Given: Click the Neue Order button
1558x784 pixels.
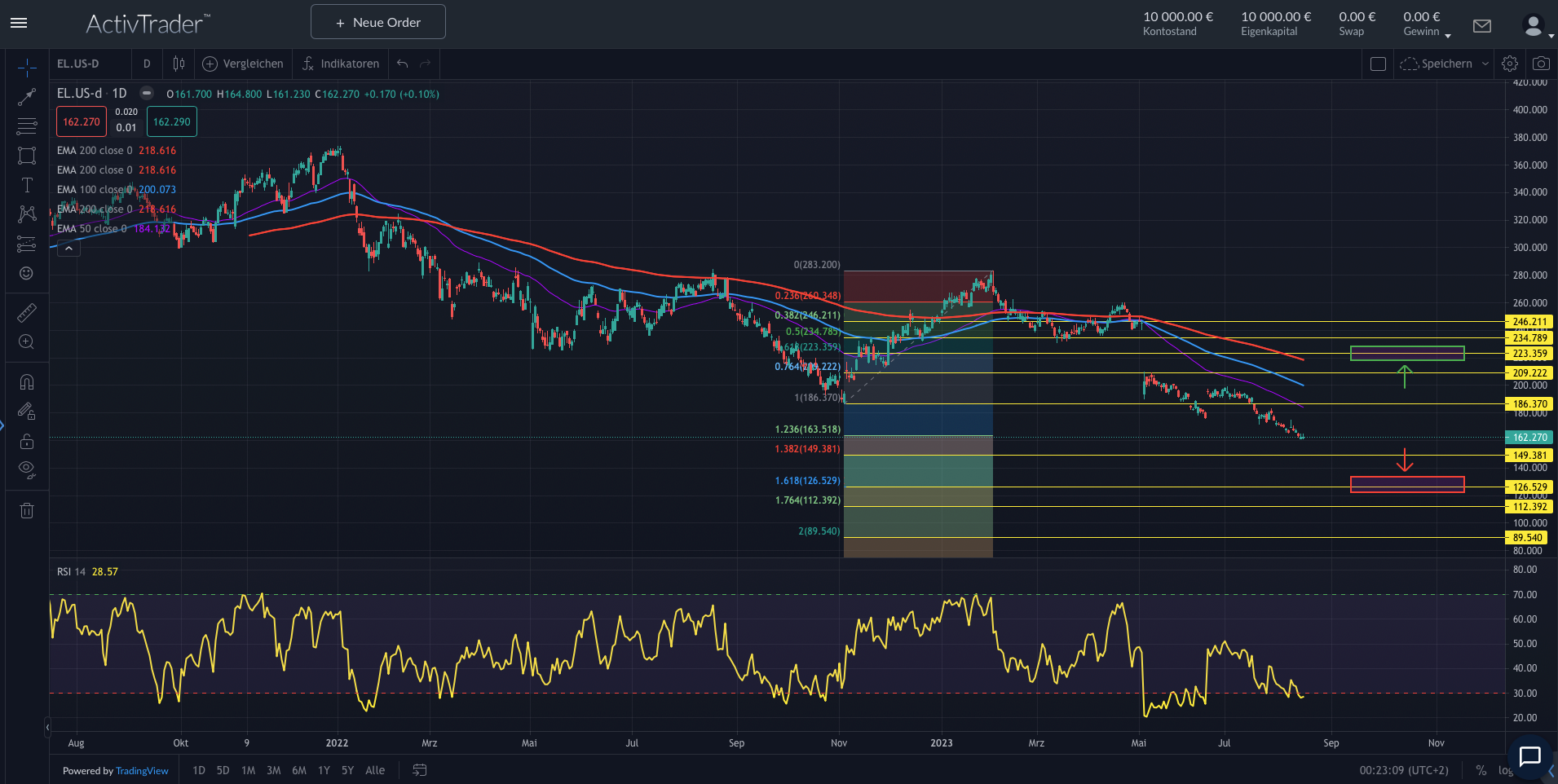Looking at the screenshot, I should [378, 22].
